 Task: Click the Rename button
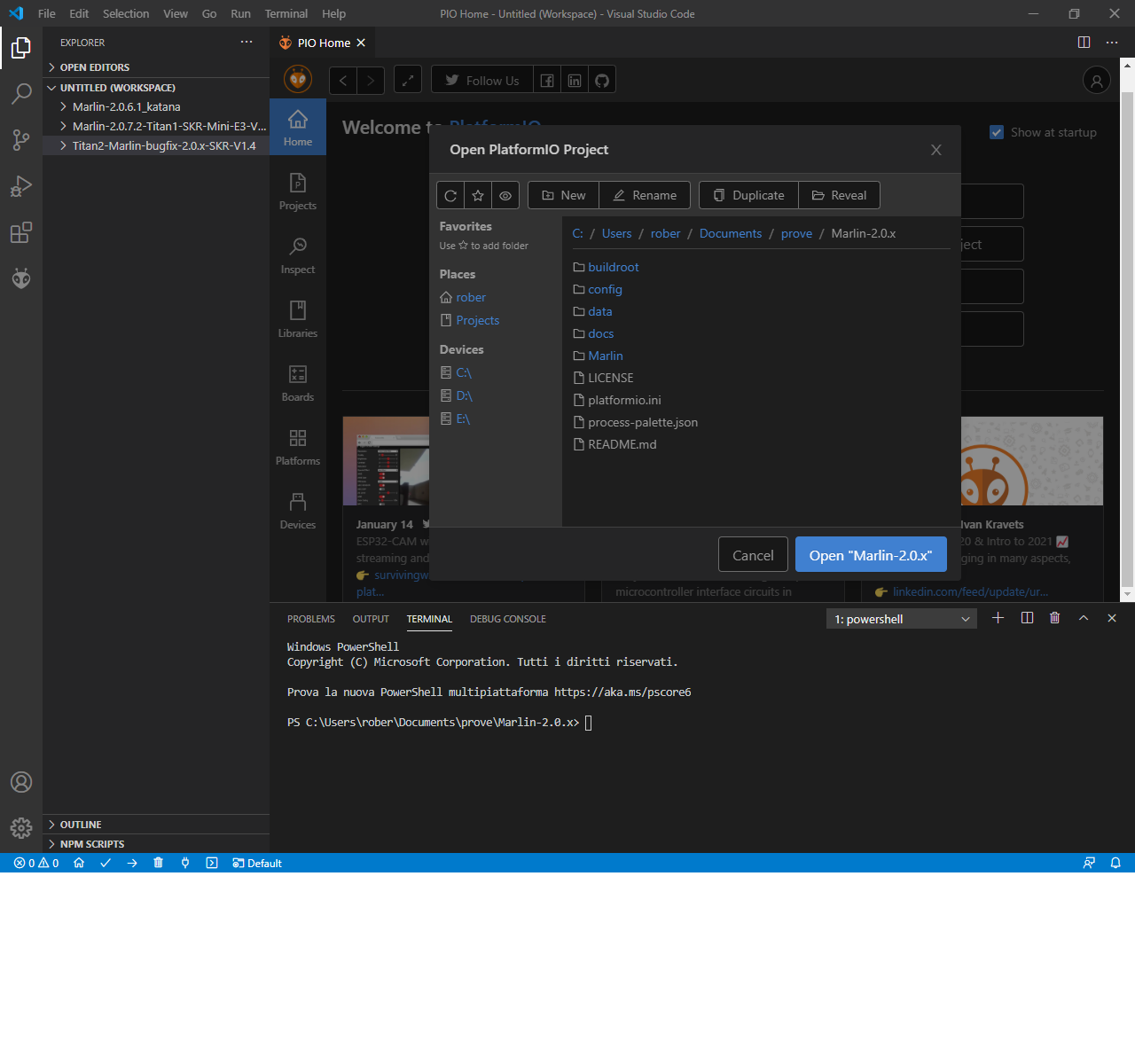(645, 195)
